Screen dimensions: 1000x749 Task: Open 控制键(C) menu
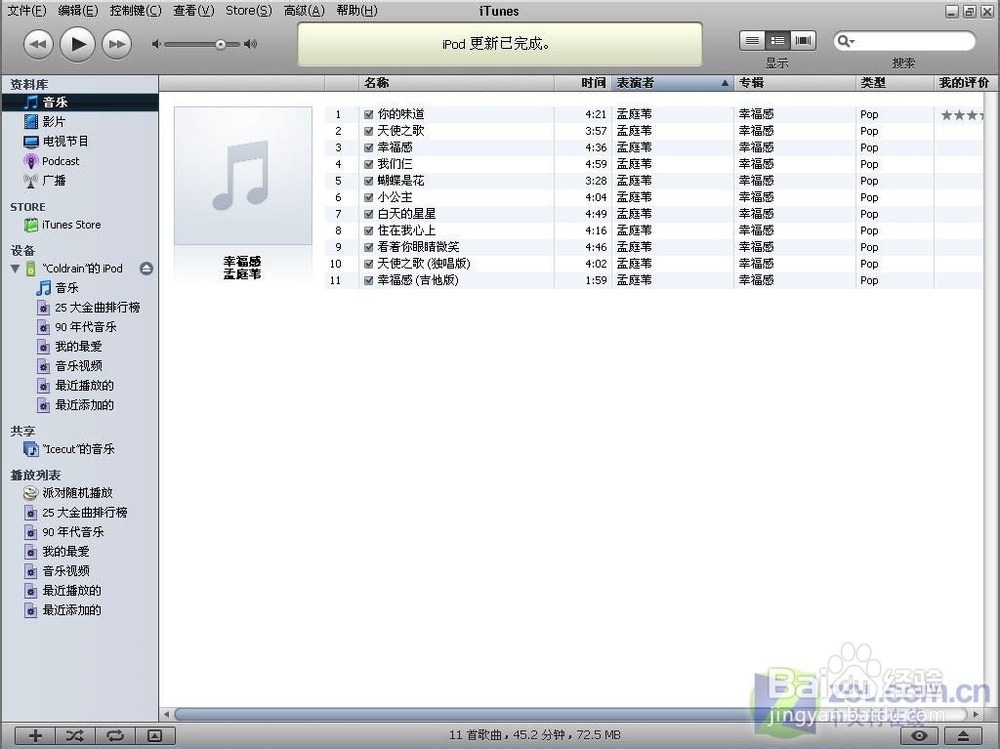135,11
